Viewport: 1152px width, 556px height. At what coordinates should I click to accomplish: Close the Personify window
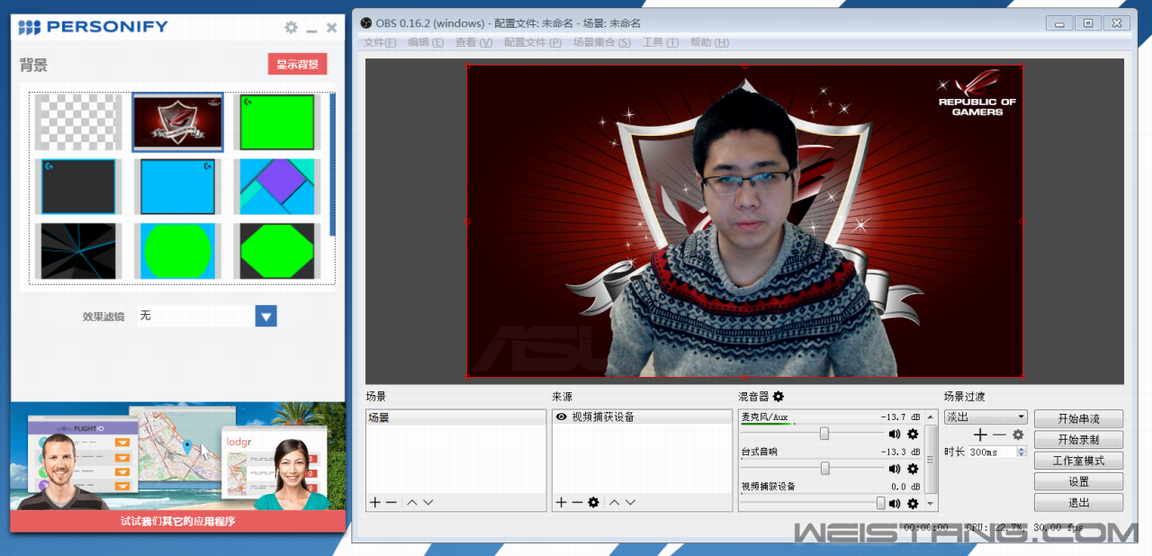[x=331, y=27]
